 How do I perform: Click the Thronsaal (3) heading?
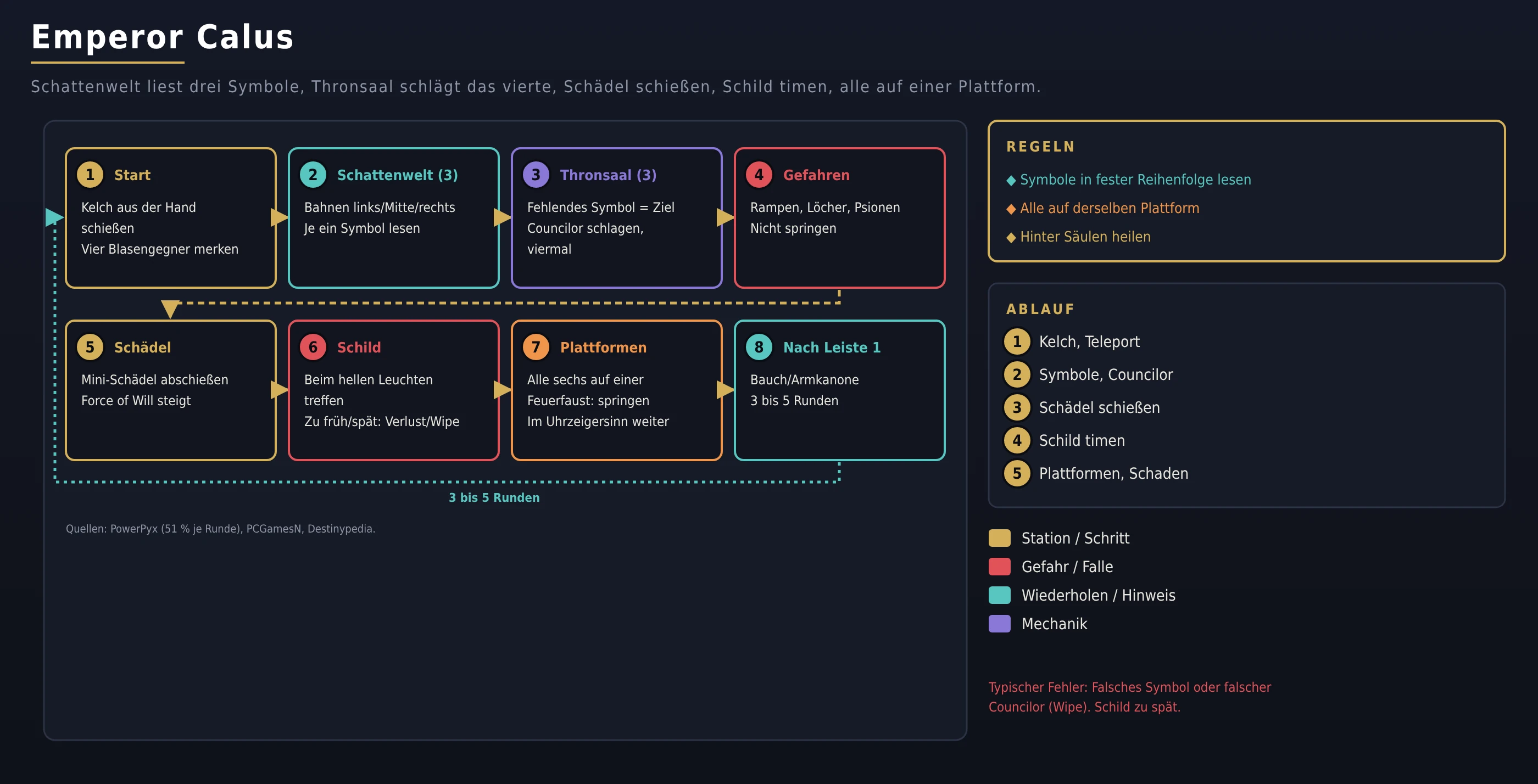[609, 175]
